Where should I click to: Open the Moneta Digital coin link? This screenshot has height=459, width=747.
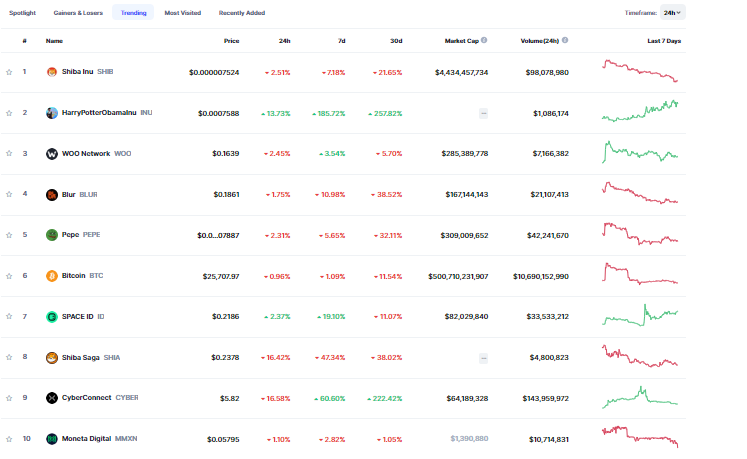[x=99, y=439]
